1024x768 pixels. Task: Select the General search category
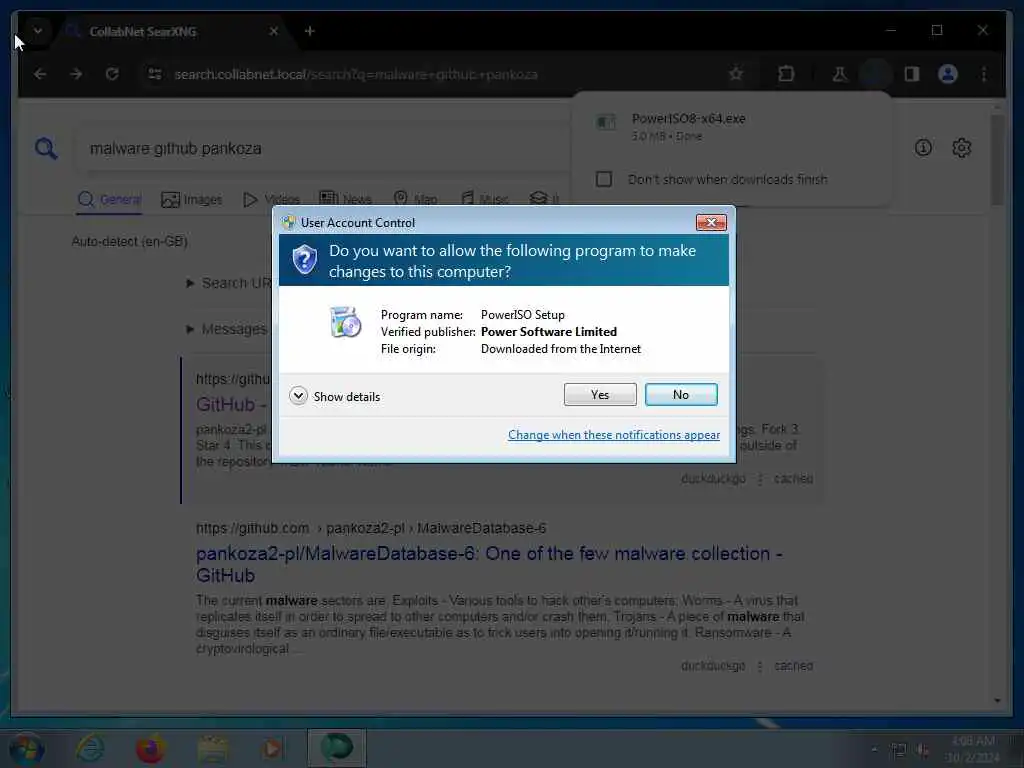click(x=109, y=200)
